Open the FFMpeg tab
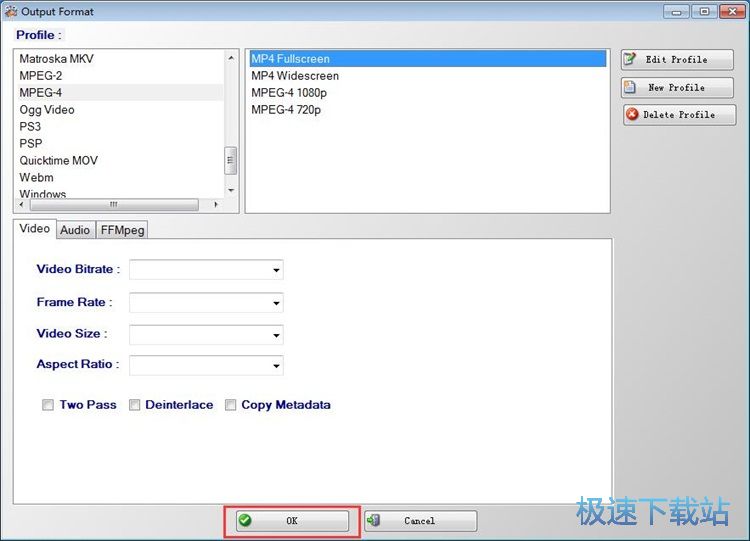This screenshot has height=541, width=750. [x=122, y=230]
